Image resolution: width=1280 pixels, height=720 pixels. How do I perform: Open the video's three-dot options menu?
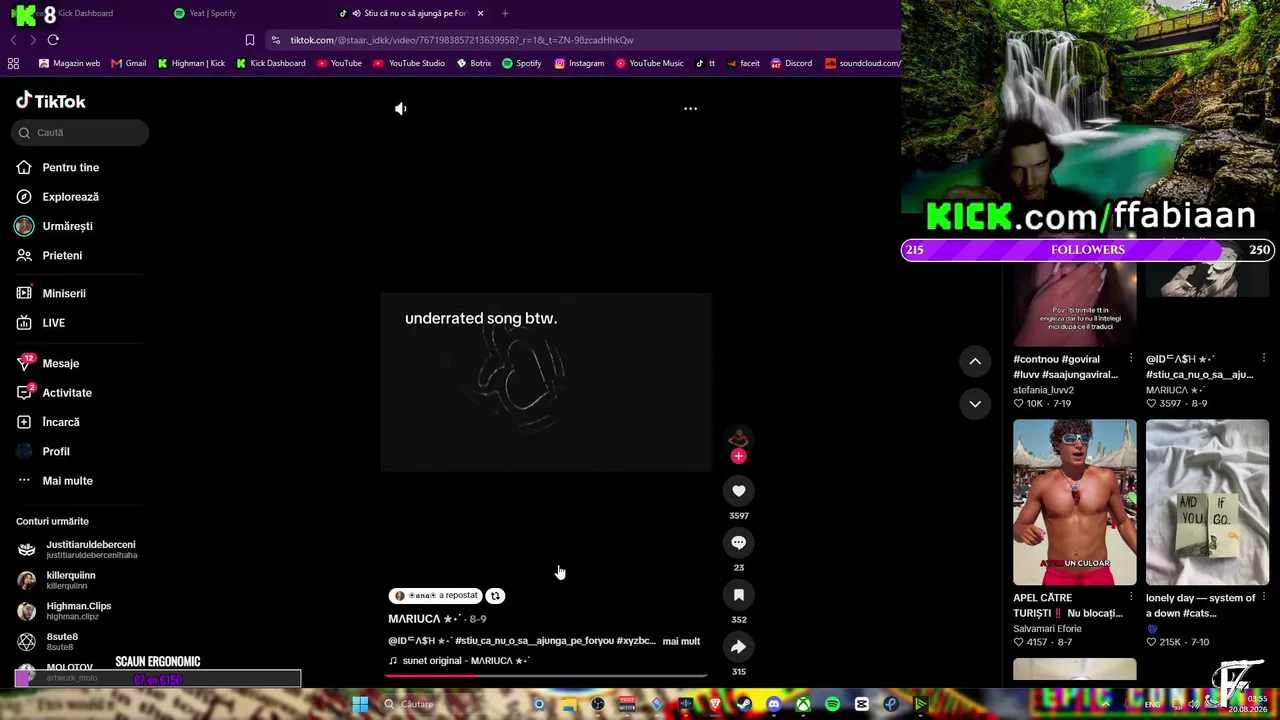coord(690,108)
